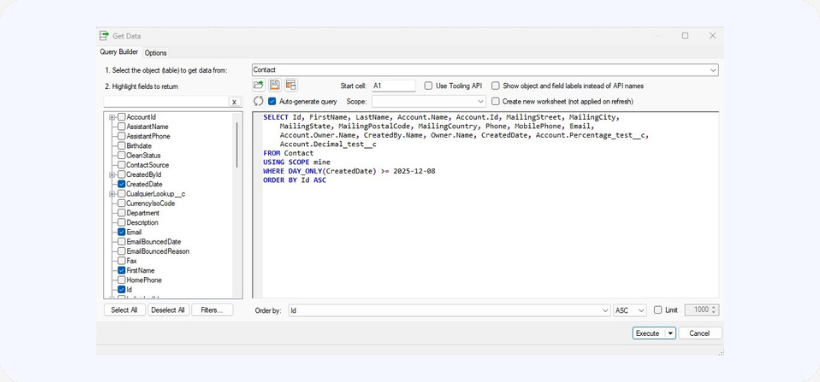Switch to the Query Builder tab

pos(119,52)
